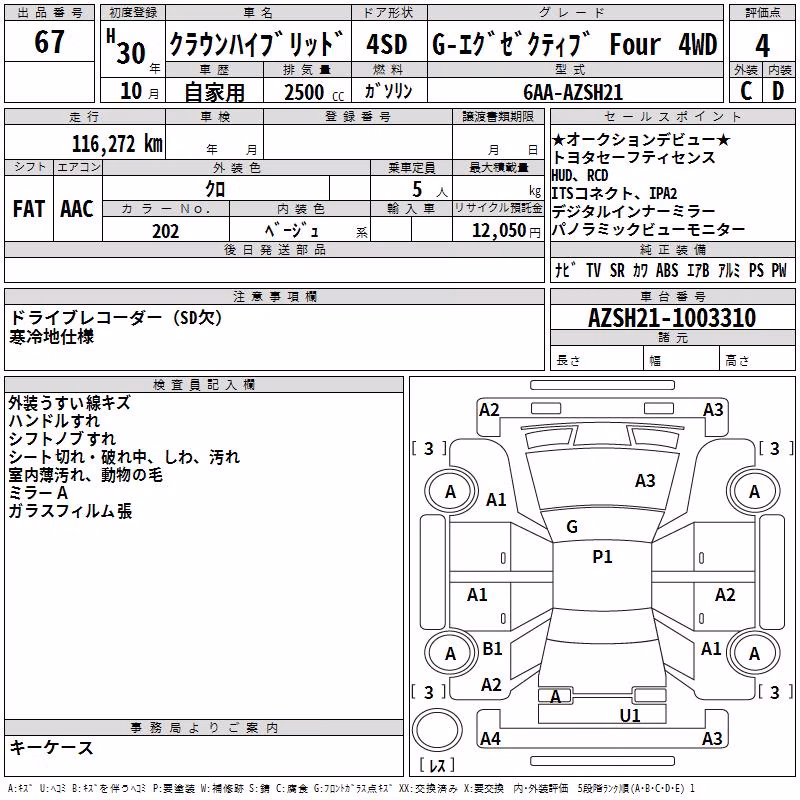Click the car name クラウンハイブリッド

tap(256, 44)
